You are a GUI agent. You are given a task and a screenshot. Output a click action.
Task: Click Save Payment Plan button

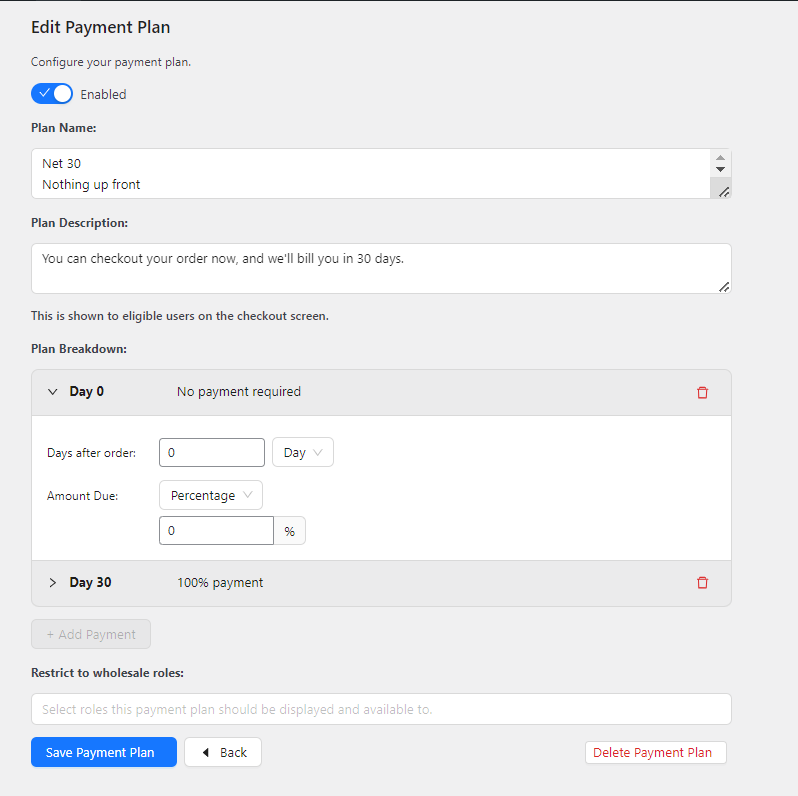point(104,752)
